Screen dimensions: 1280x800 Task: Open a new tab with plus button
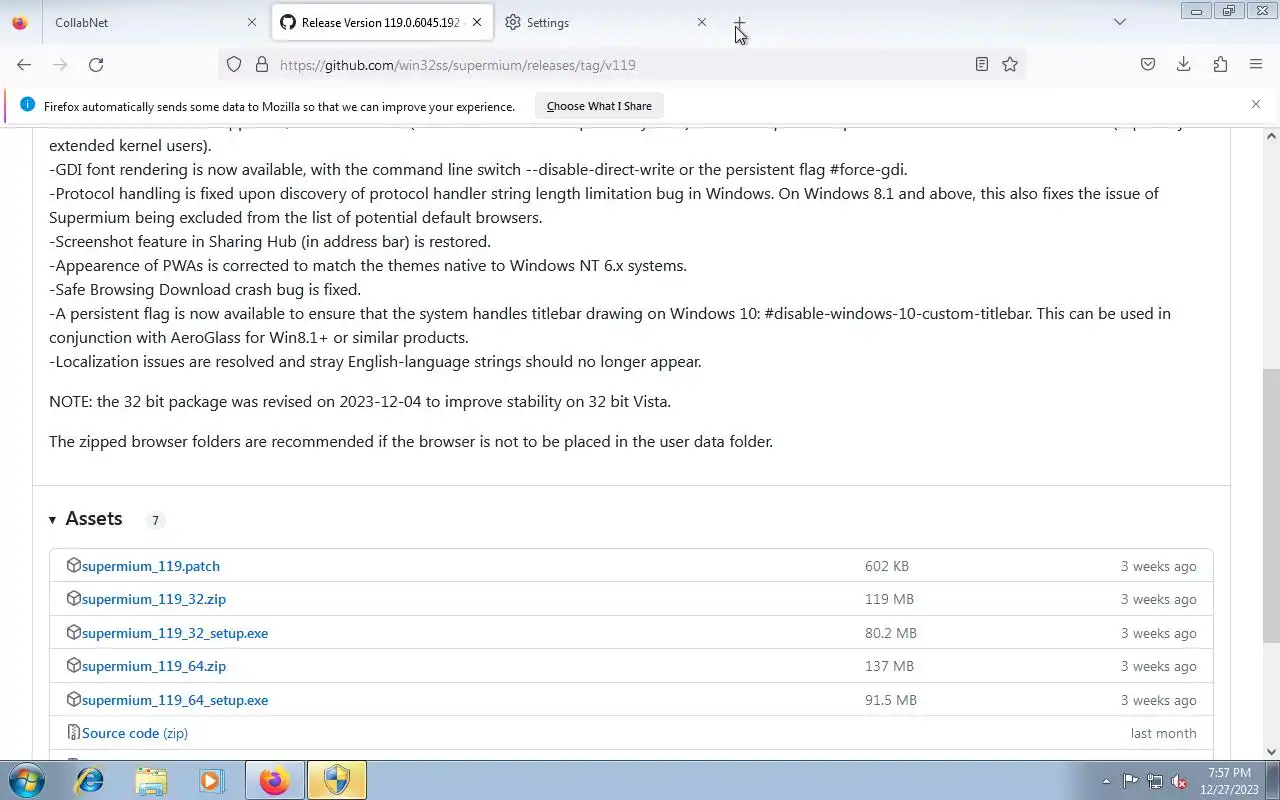739,22
